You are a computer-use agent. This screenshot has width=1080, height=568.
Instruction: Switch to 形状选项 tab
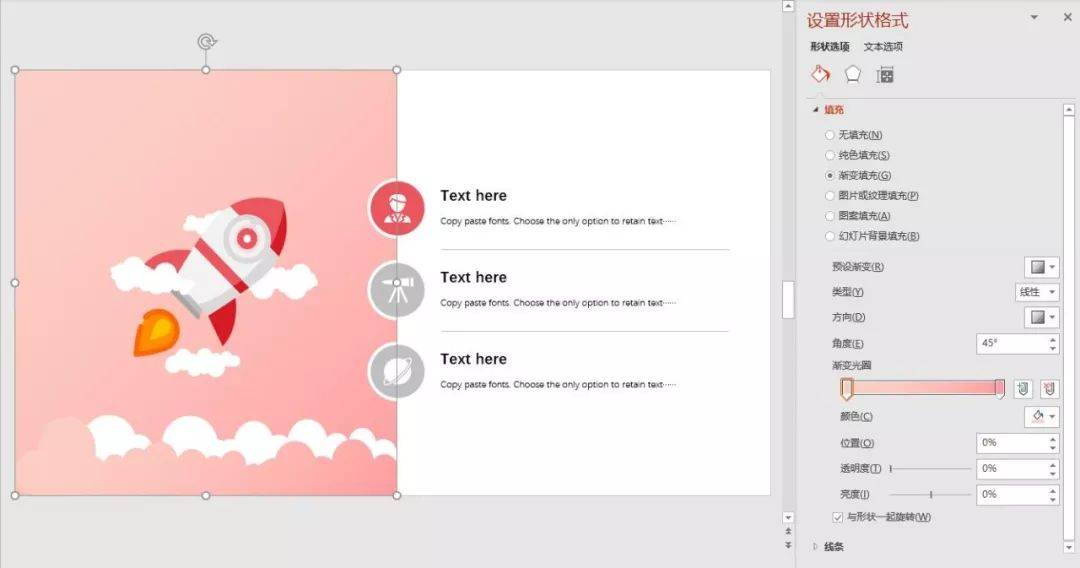click(x=830, y=47)
